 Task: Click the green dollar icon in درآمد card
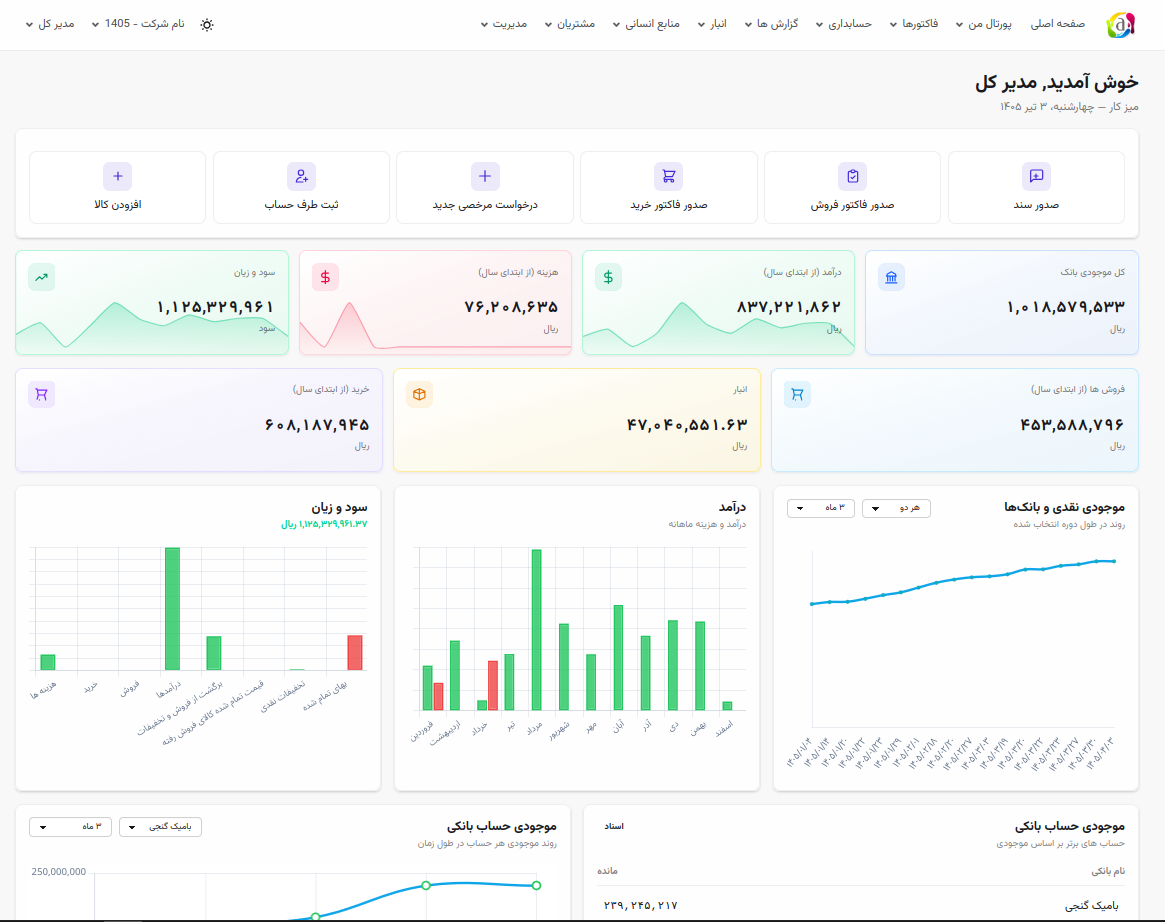pos(608,277)
